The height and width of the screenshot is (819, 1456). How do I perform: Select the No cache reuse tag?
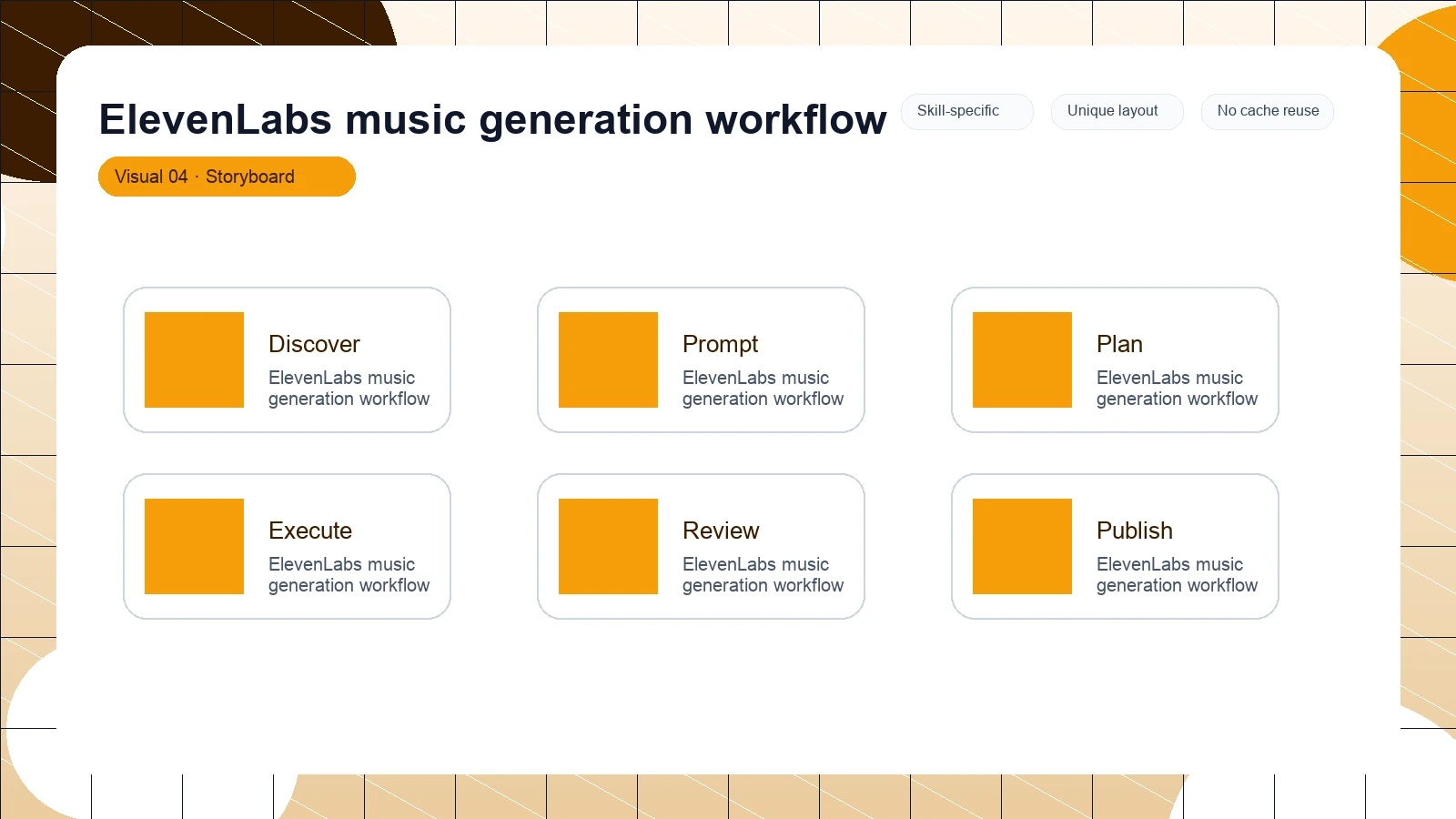click(x=1268, y=112)
